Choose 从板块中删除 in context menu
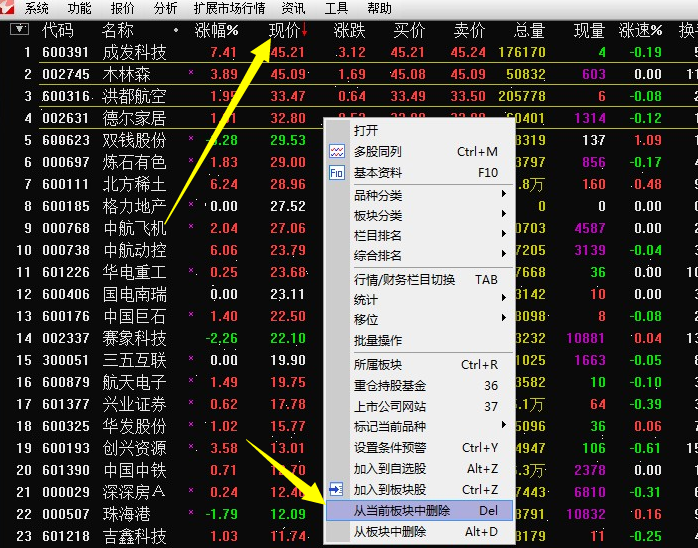 coord(419,531)
